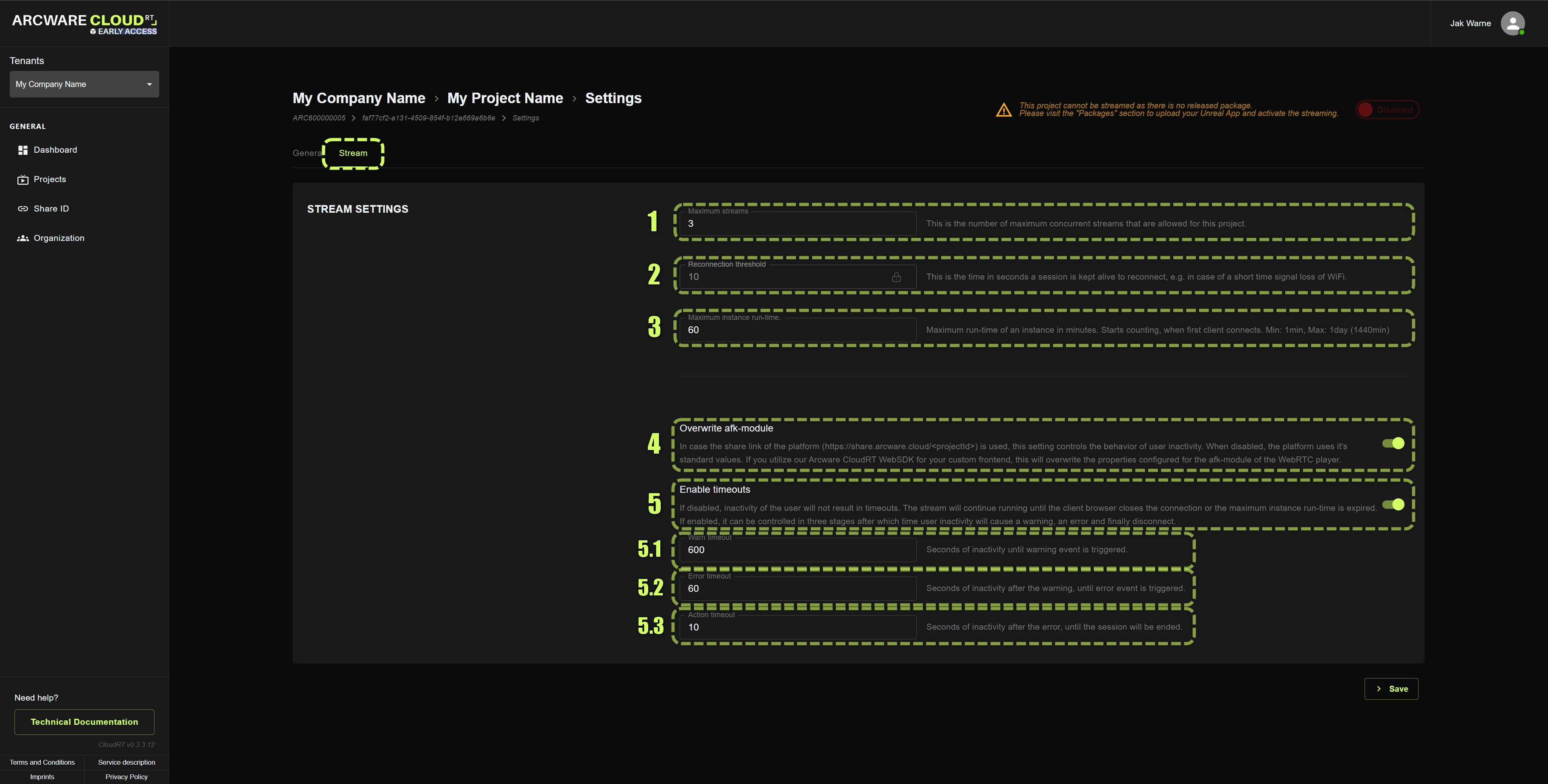Click the user avatar icon
Viewport: 1548px width, 784px height.
tap(1512, 23)
